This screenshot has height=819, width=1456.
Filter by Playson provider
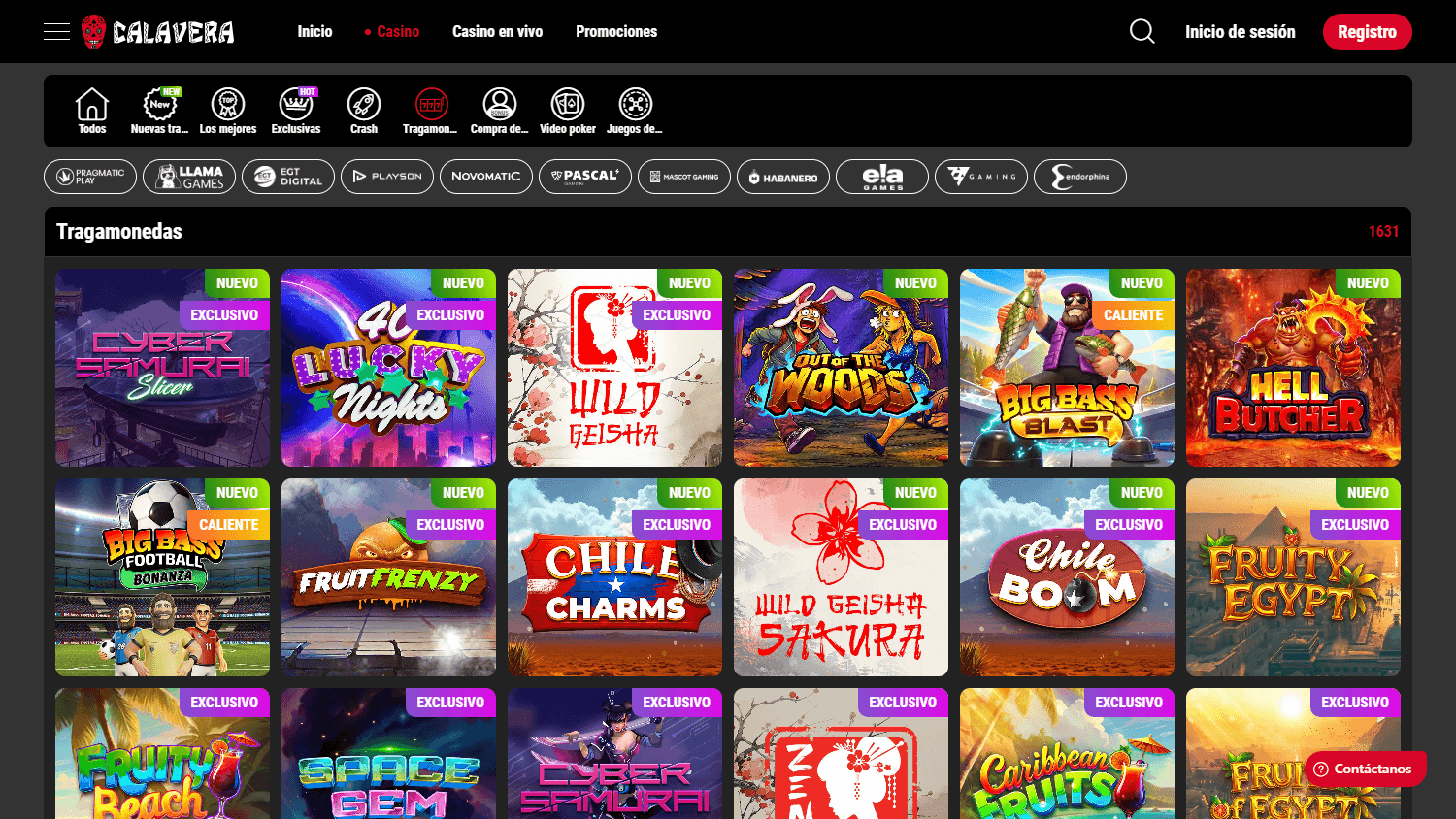pyautogui.click(x=387, y=177)
